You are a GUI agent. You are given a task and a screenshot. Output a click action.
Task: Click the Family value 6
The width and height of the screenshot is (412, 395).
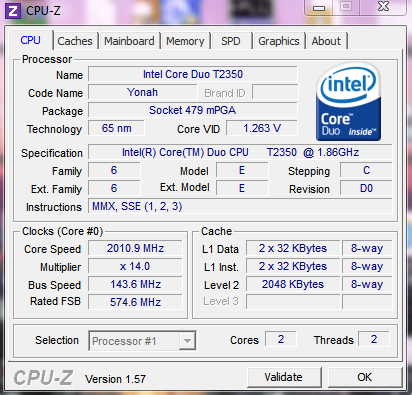114,170
